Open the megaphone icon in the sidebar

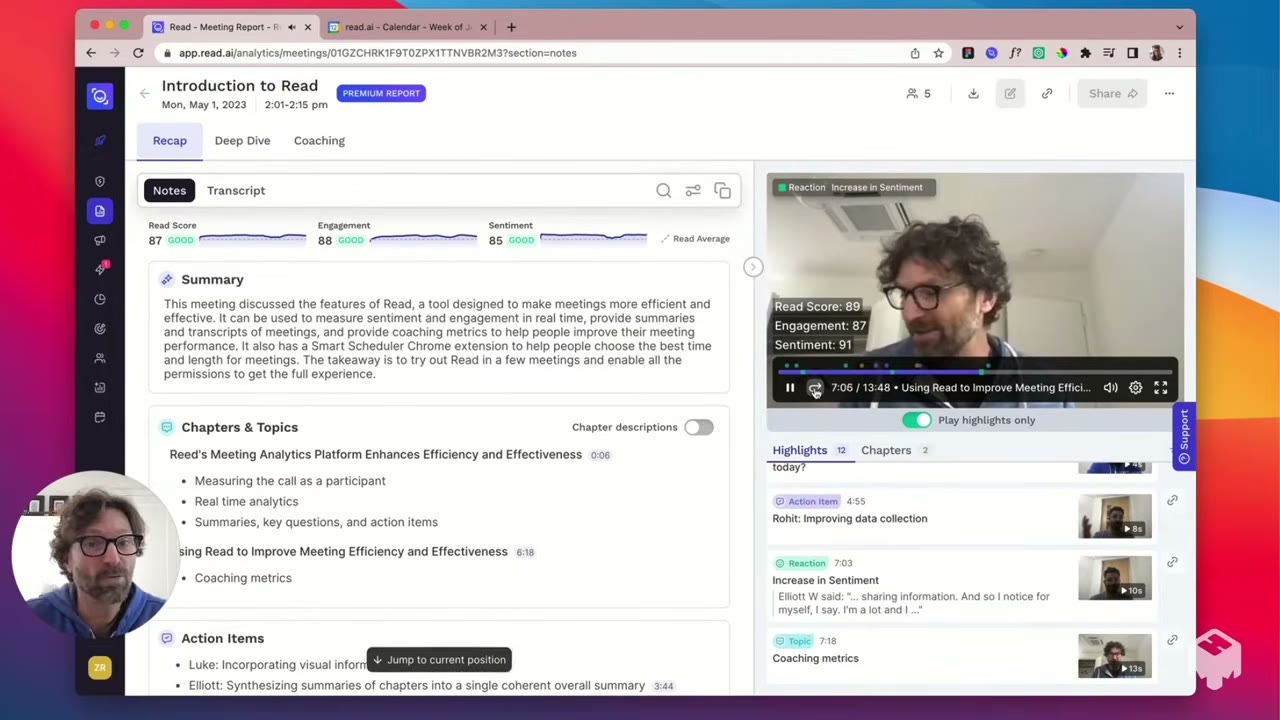(99, 240)
